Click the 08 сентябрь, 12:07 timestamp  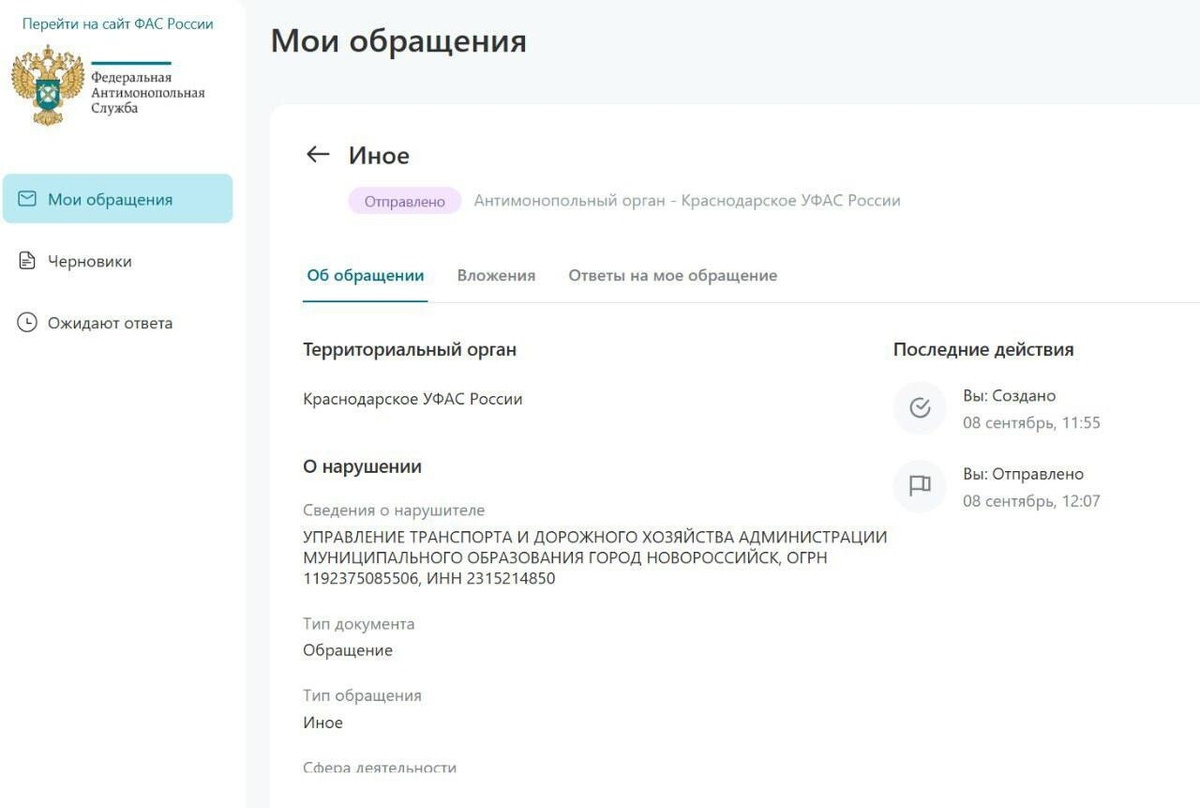pos(1031,500)
